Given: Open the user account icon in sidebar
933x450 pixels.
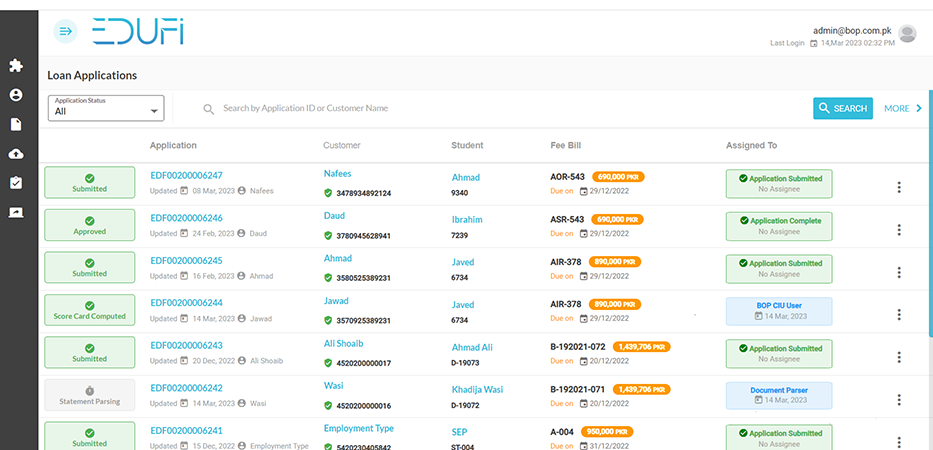Looking at the screenshot, I should coord(15,95).
